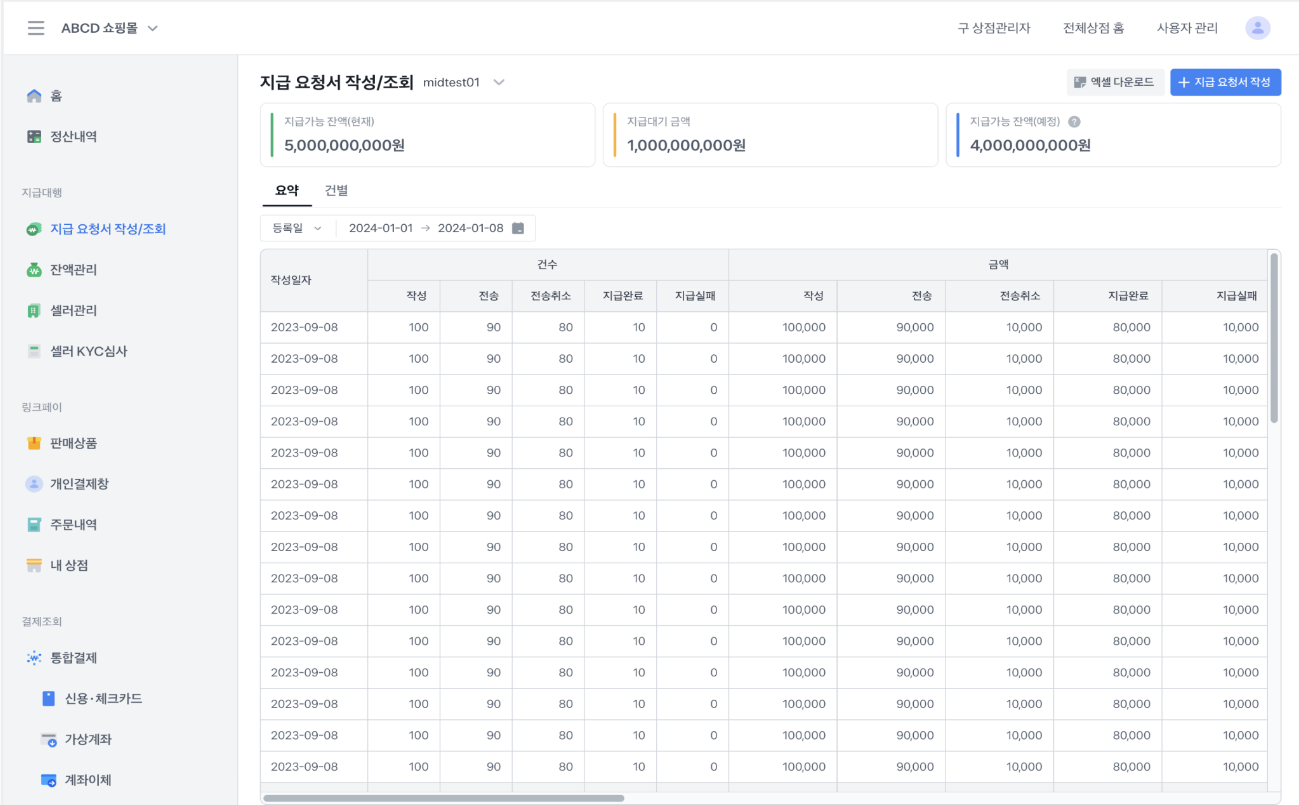Open the hamburger menu icon
The width and height of the screenshot is (1299, 805).
coord(36,28)
